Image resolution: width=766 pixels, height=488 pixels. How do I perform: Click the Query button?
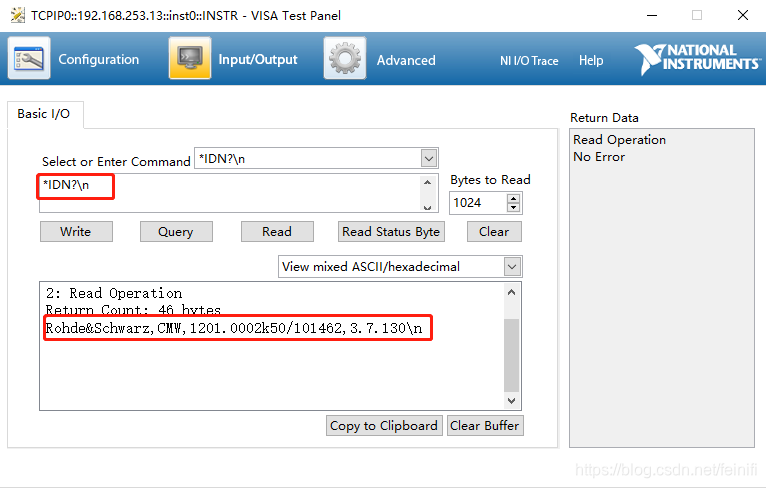click(176, 232)
